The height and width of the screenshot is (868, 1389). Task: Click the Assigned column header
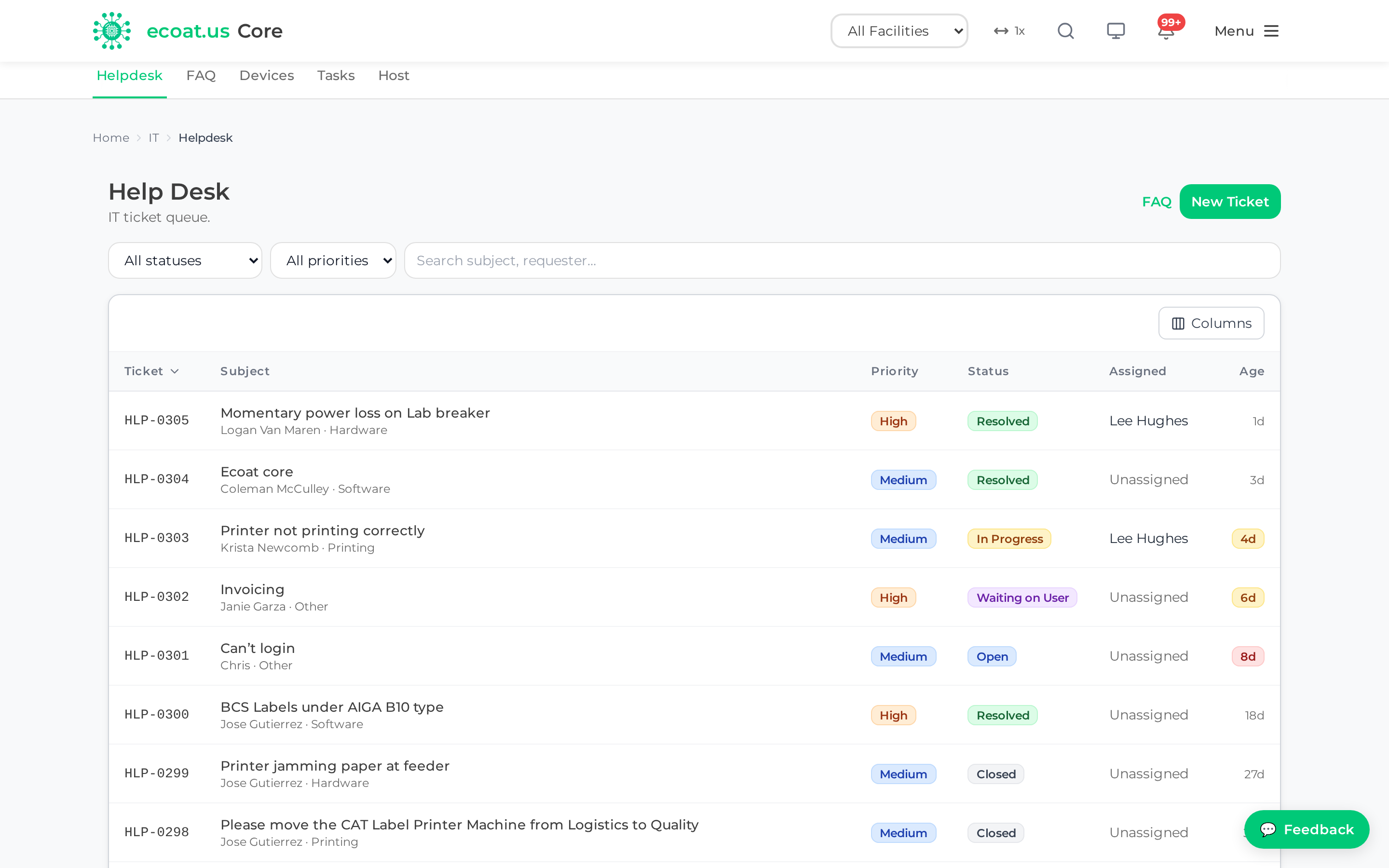(1138, 371)
